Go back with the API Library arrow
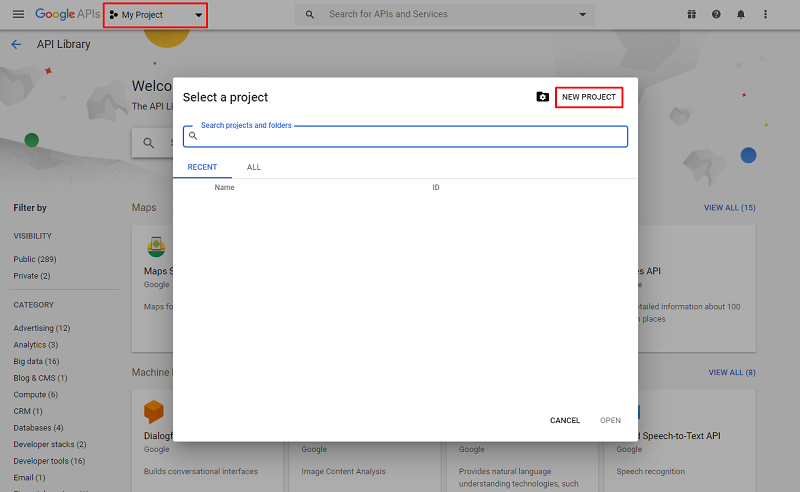The width and height of the screenshot is (800, 492). tap(16, 44)
